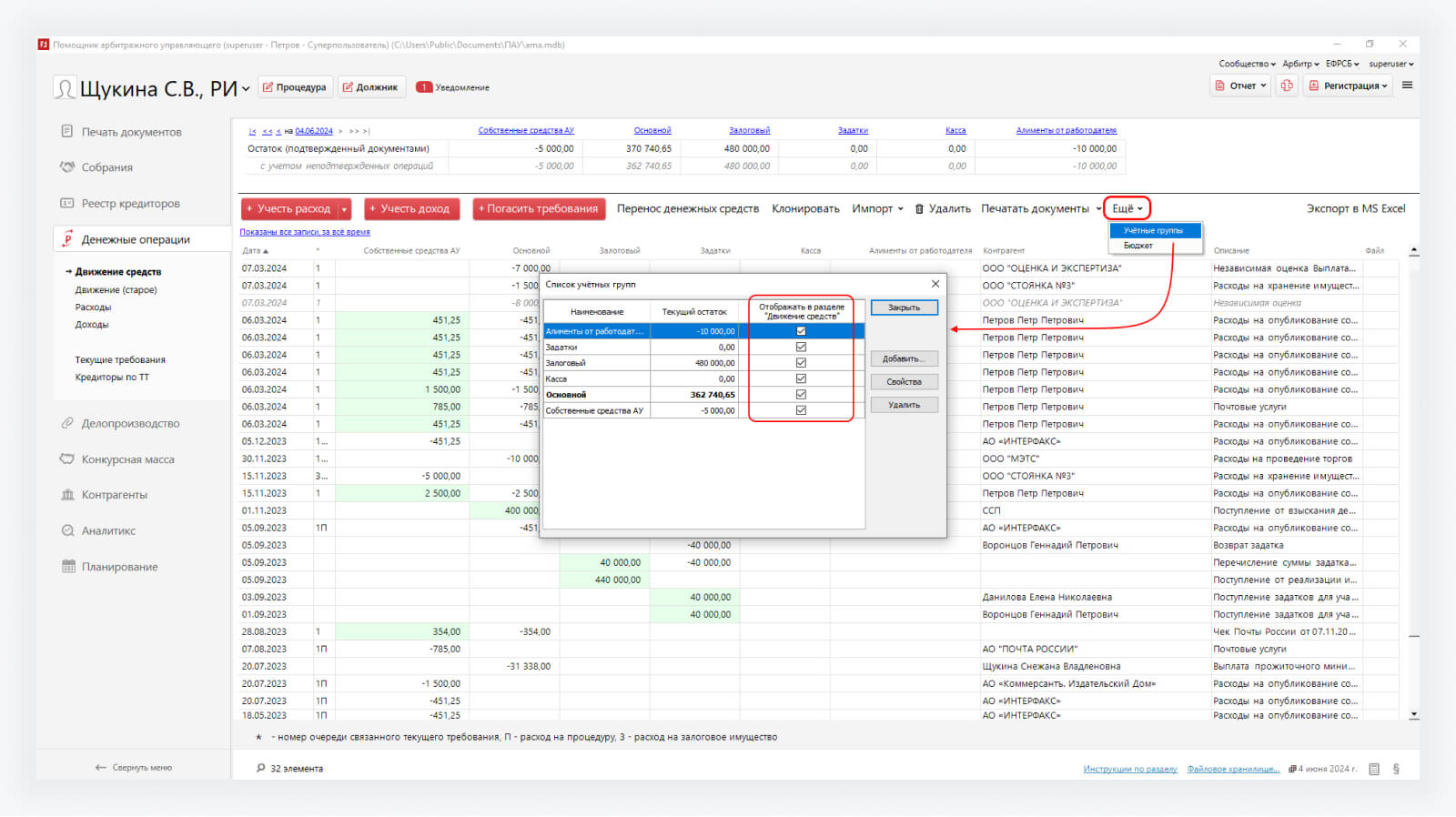This screenshot has height=817, width=1456.
Task: Click the document icon in bottom status bar
Action: coord(1374,769)
